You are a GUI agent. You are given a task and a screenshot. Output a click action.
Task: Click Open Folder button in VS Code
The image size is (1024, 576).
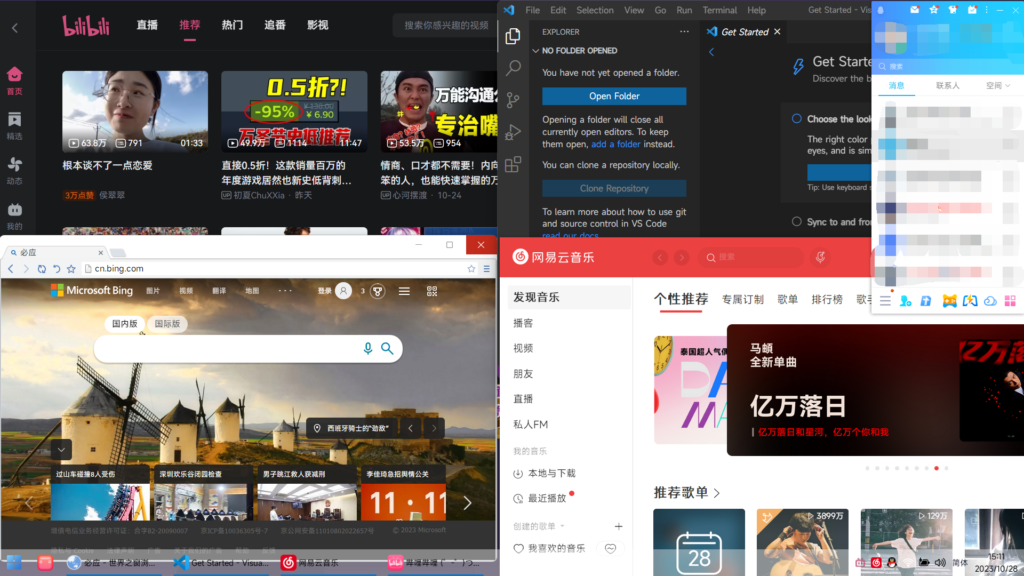614,96
